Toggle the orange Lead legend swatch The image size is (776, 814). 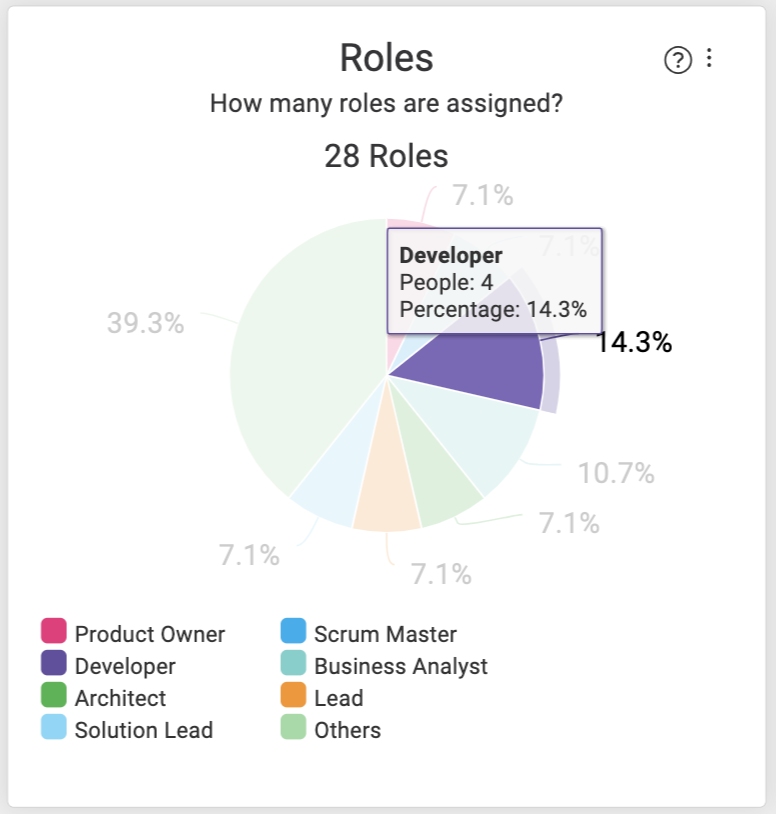click(x=293, y=695)
